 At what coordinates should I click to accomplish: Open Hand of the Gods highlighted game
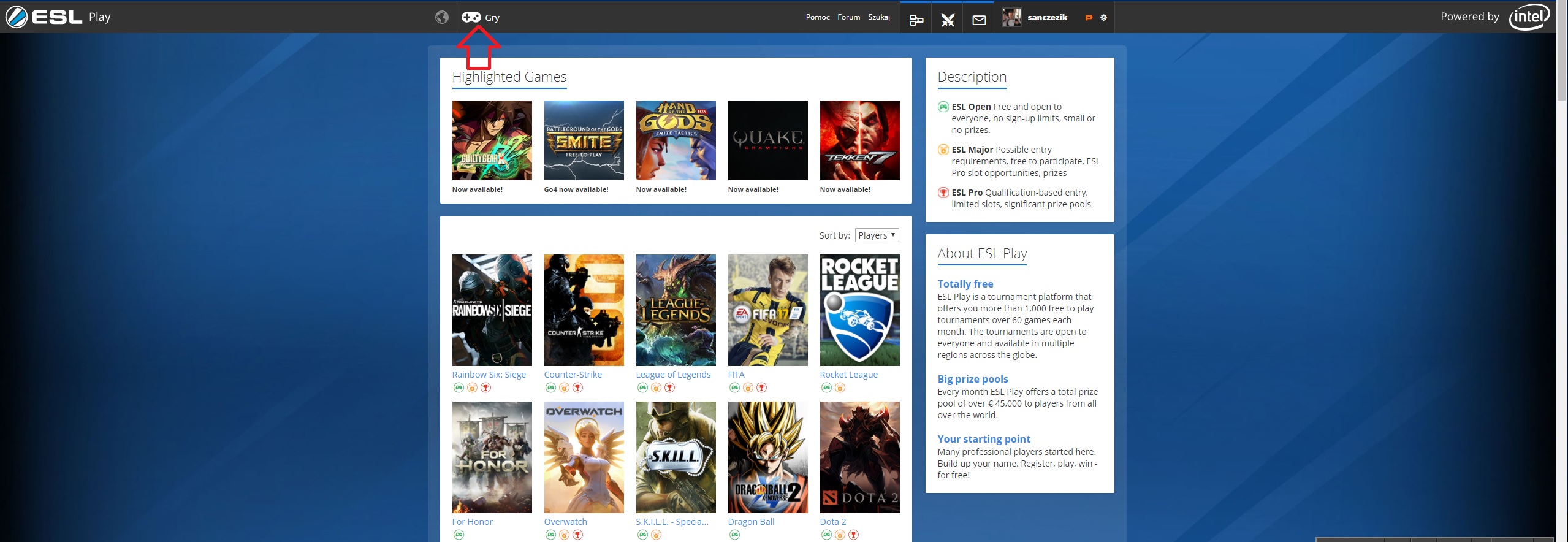click(676, 140)
